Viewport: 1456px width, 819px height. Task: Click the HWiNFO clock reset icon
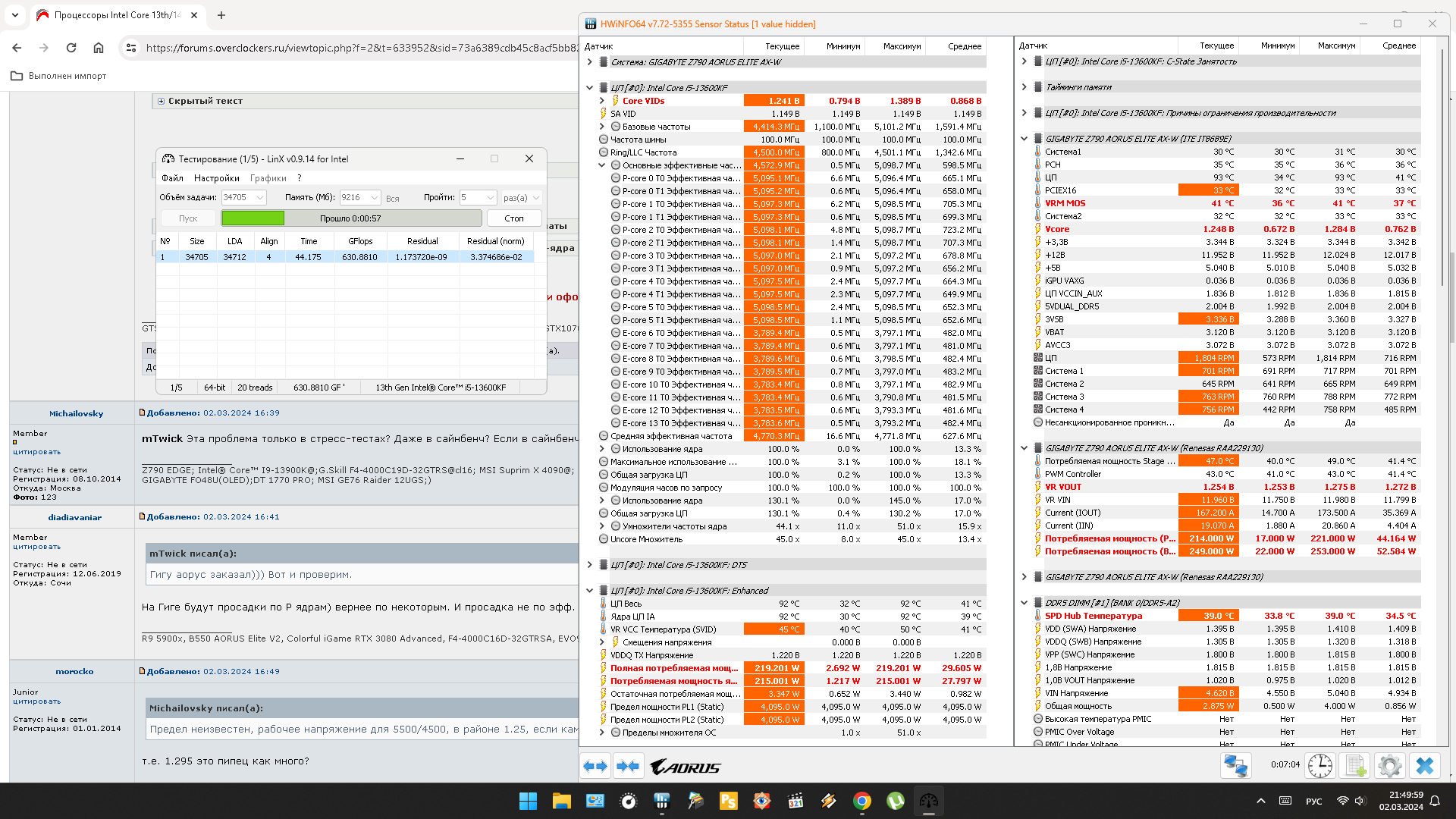(1319, 766)
